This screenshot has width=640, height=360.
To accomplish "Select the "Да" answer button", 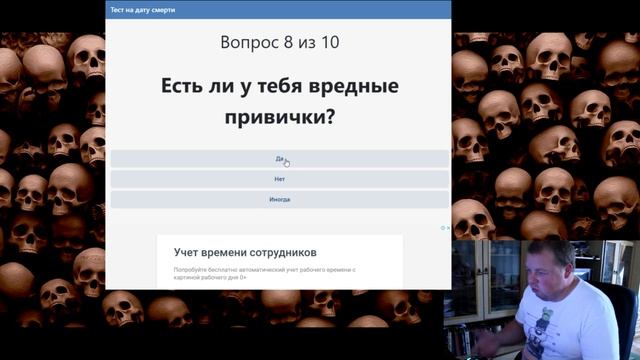I will point(280,159).
